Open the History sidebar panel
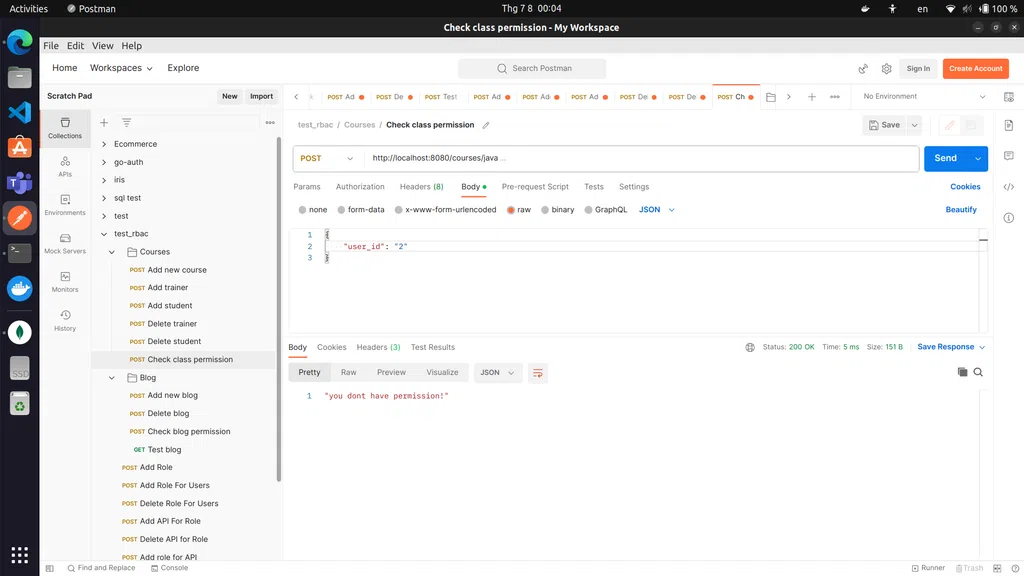1024x576 pixels. coord(65,320)
